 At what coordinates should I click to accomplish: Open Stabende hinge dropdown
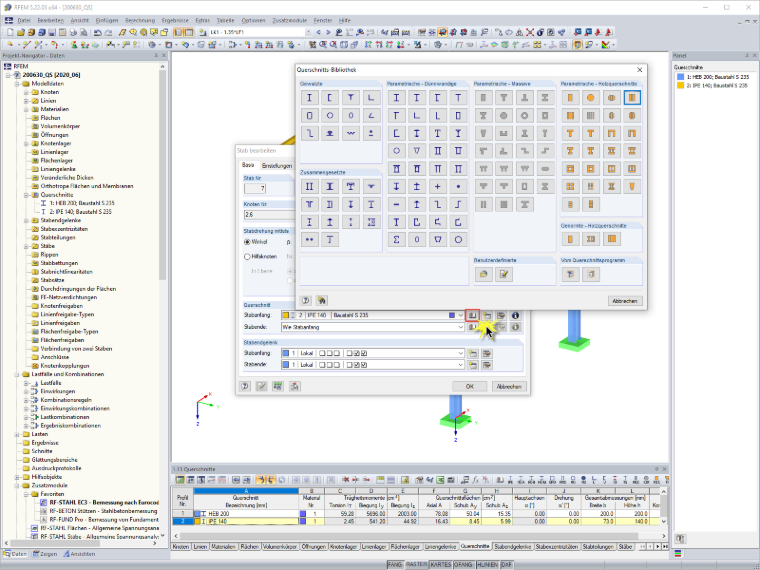(x=460, y=365)
